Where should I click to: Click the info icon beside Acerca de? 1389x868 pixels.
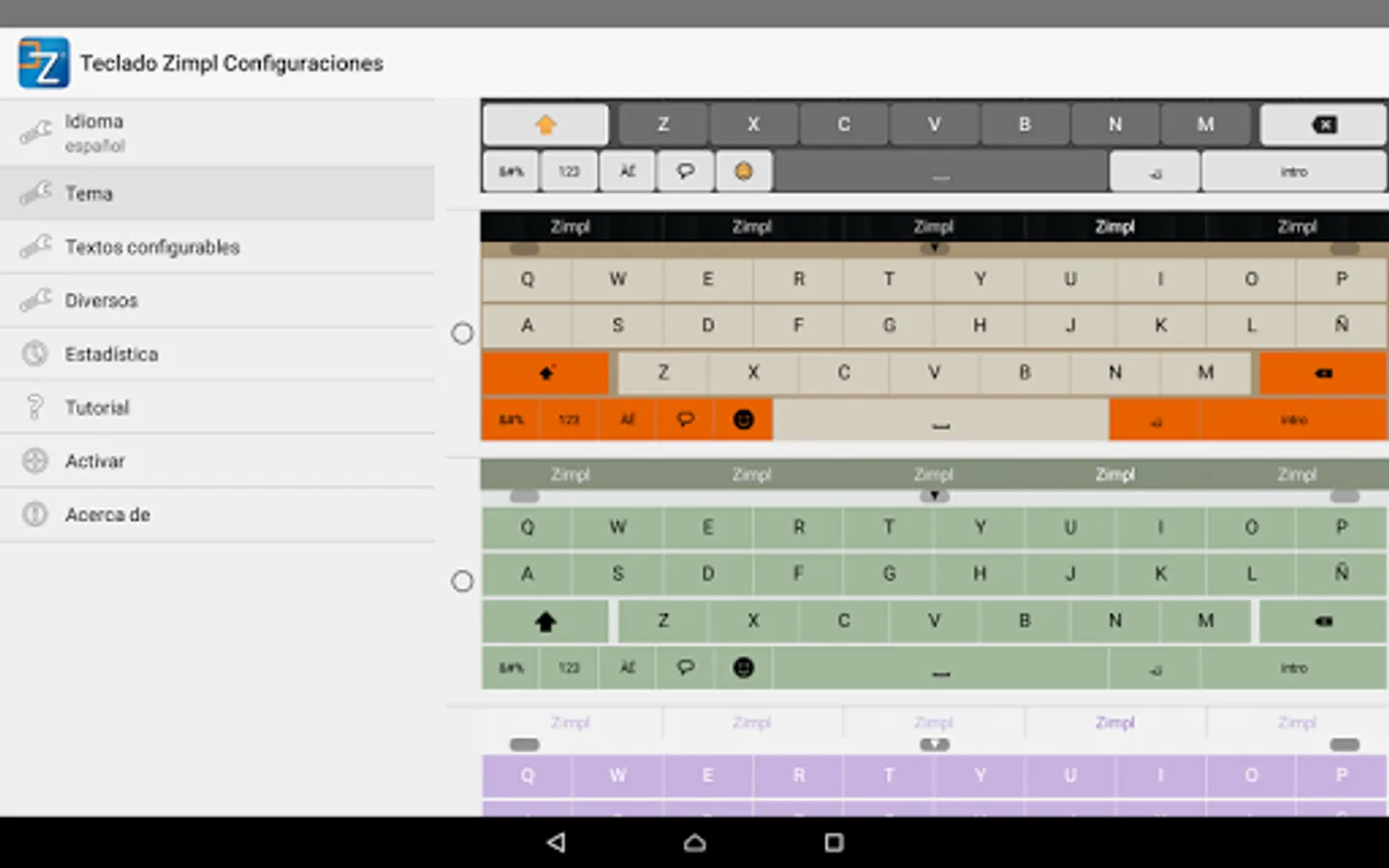35,514
